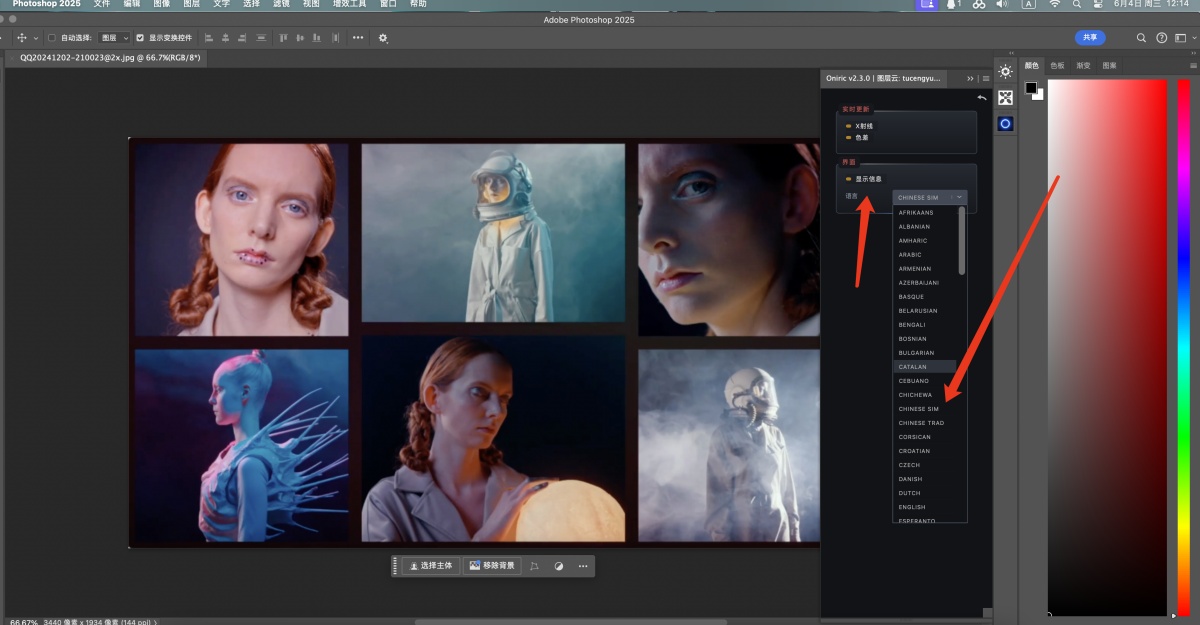Click align vertical centers icon
1200x625 pixels.
(x=300, y=38)
